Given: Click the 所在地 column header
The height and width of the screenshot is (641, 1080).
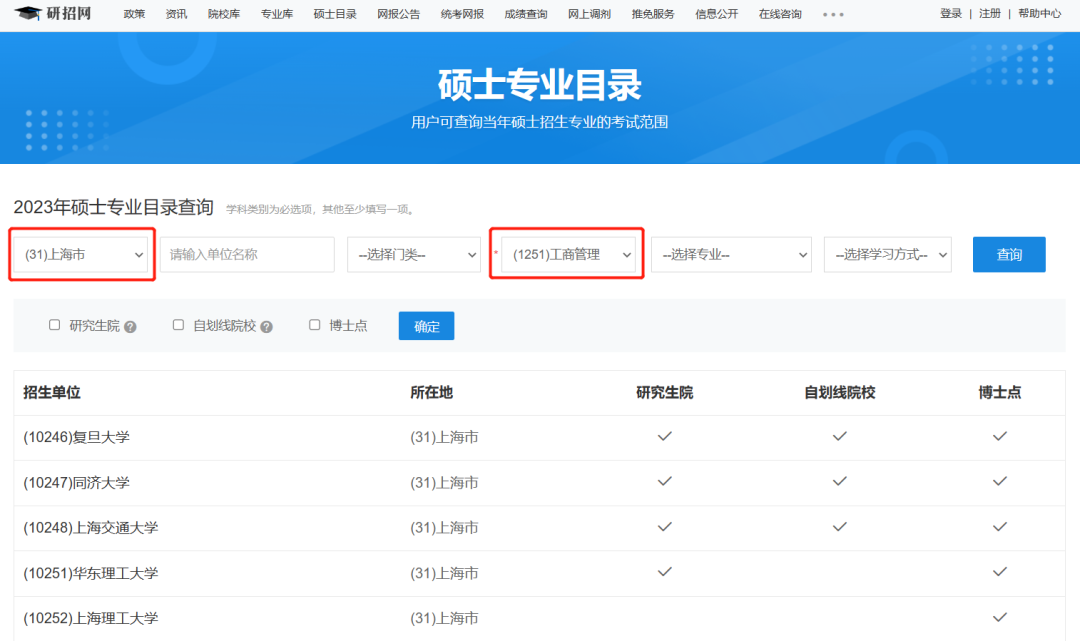Looking at the screenshot, I should (431, 392).
